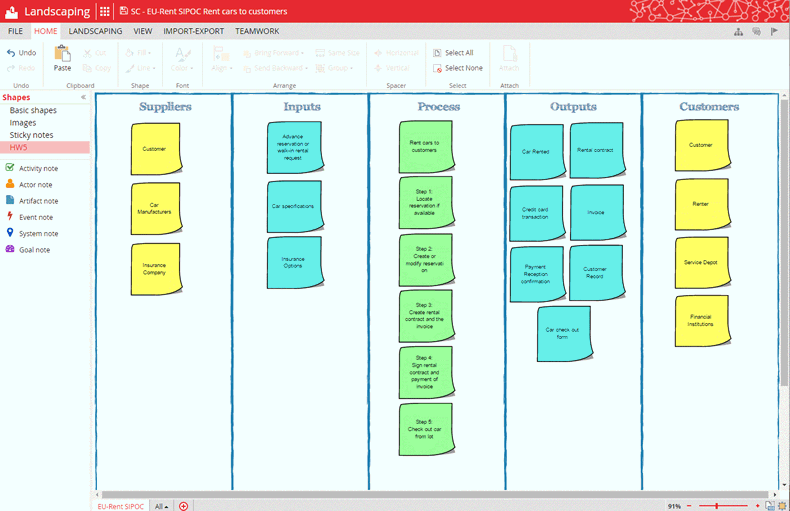
Task: Collapse the Shapes side panel
Action: click(x=83, y=97)
